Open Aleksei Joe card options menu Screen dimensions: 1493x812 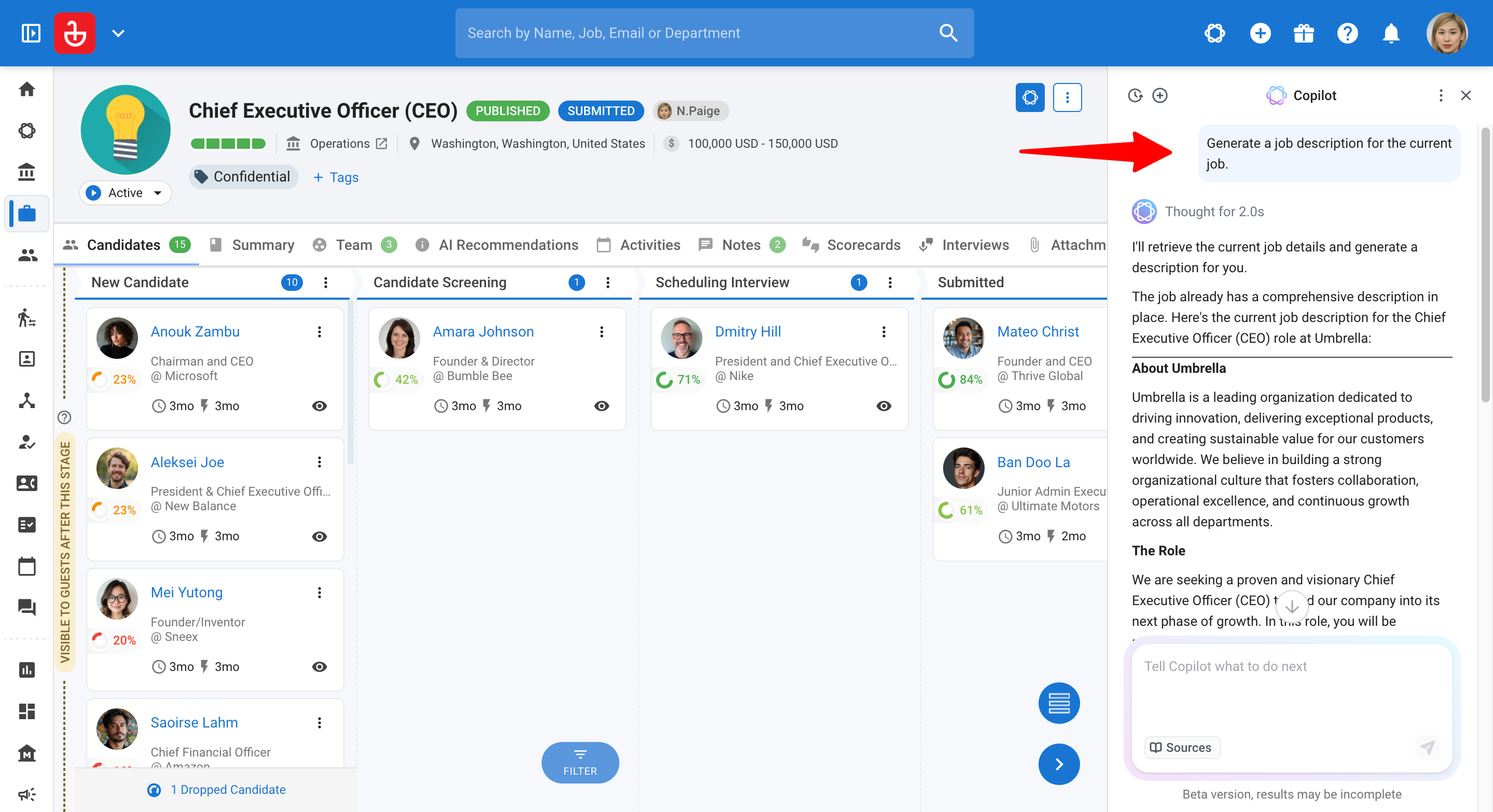point(320,461)
